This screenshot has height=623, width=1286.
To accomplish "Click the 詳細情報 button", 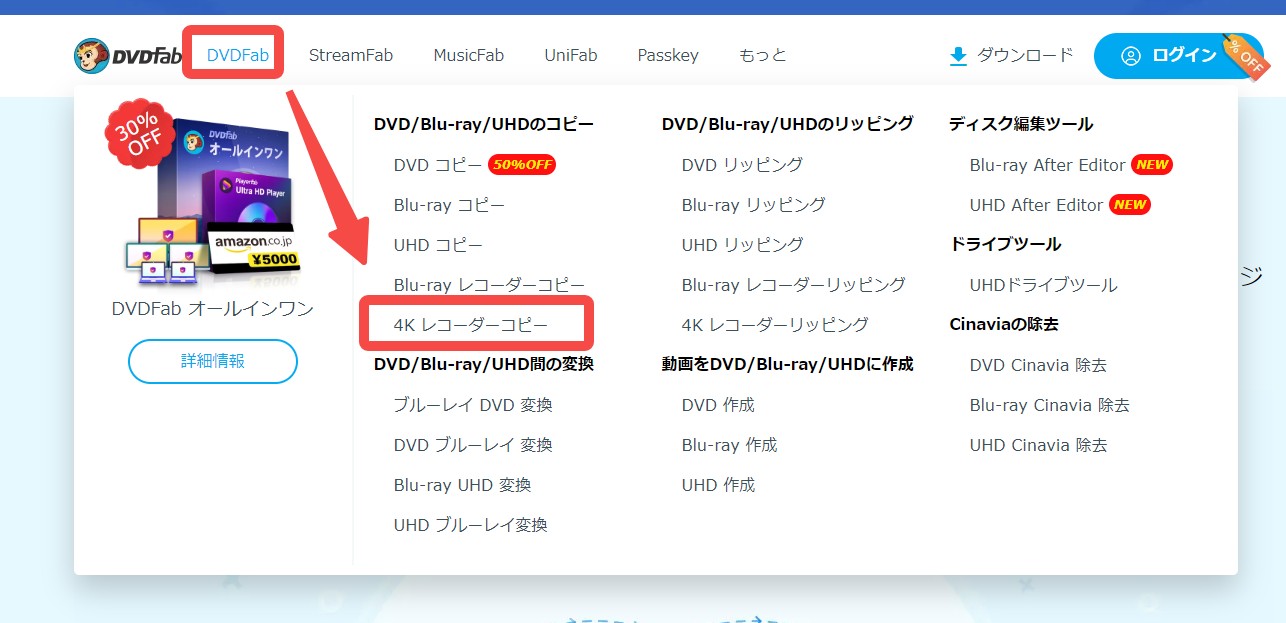I will tap(213, 361).
